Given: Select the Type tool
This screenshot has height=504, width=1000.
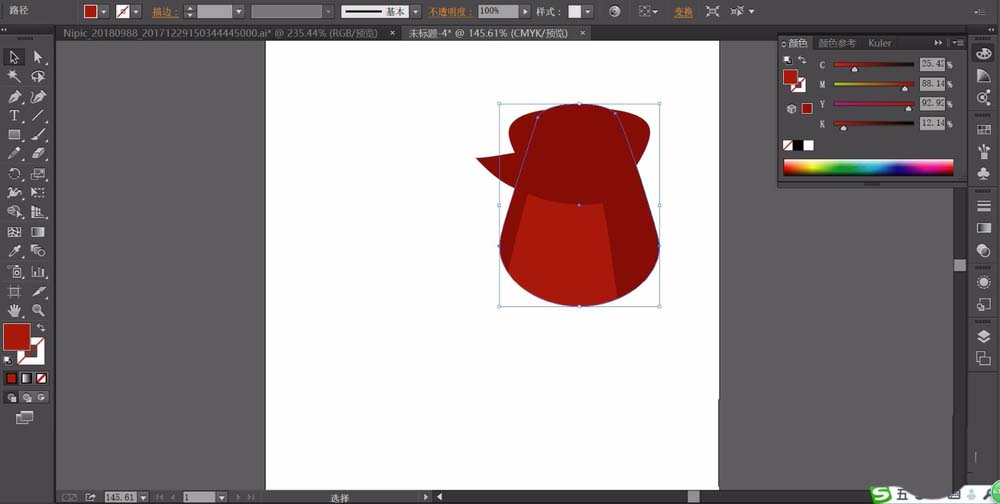Looking at the screenshot, I should (x=14, y=116).
